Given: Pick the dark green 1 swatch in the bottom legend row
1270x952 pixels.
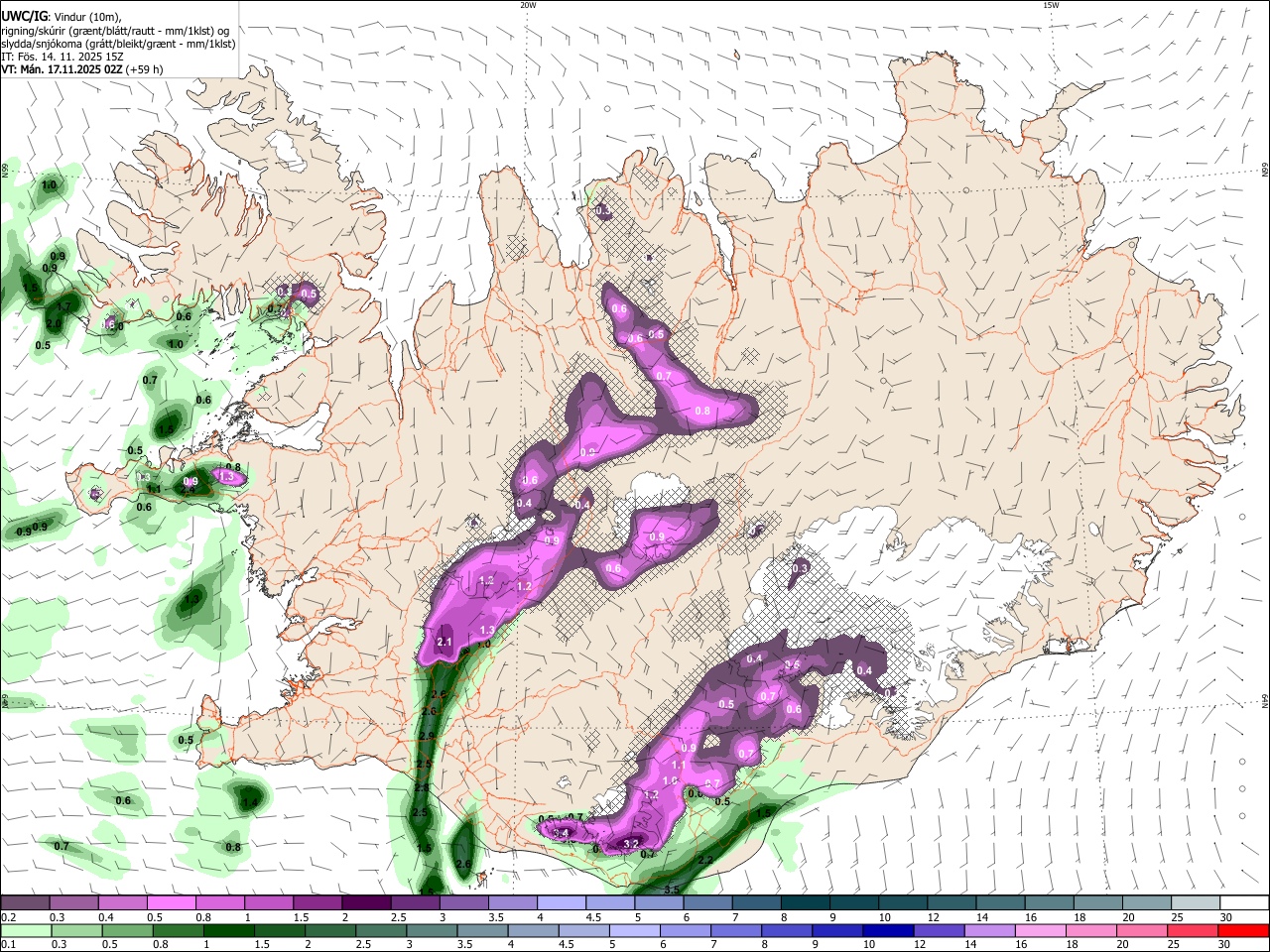Looking at the screenshot, I should point(227,930).
